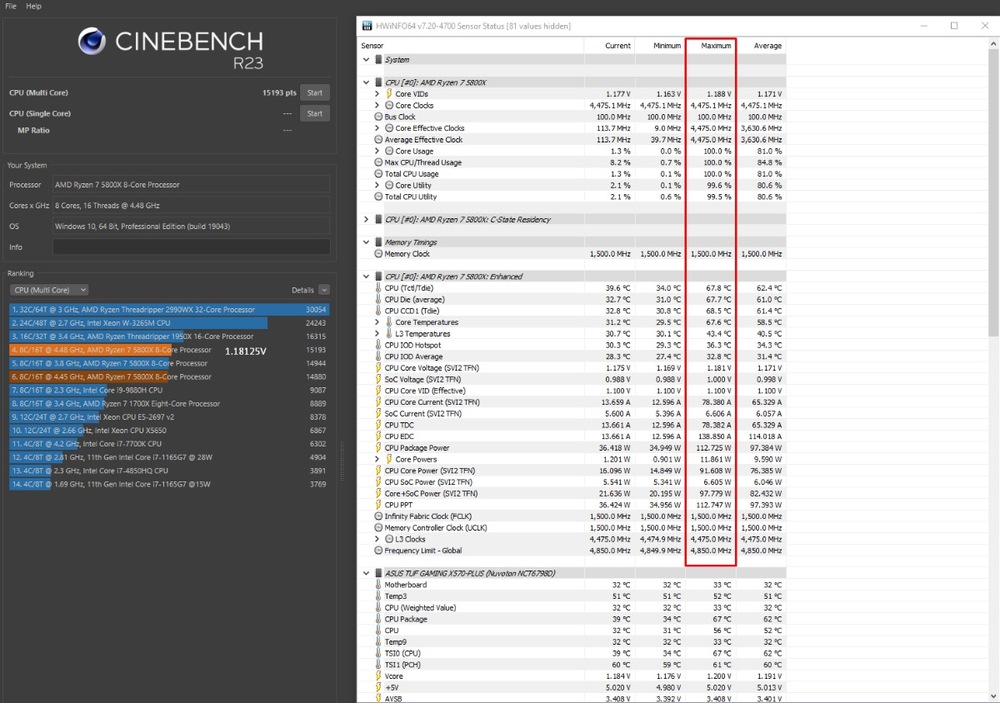Click the Total CPU Usage sensor icon

(378, 174)
